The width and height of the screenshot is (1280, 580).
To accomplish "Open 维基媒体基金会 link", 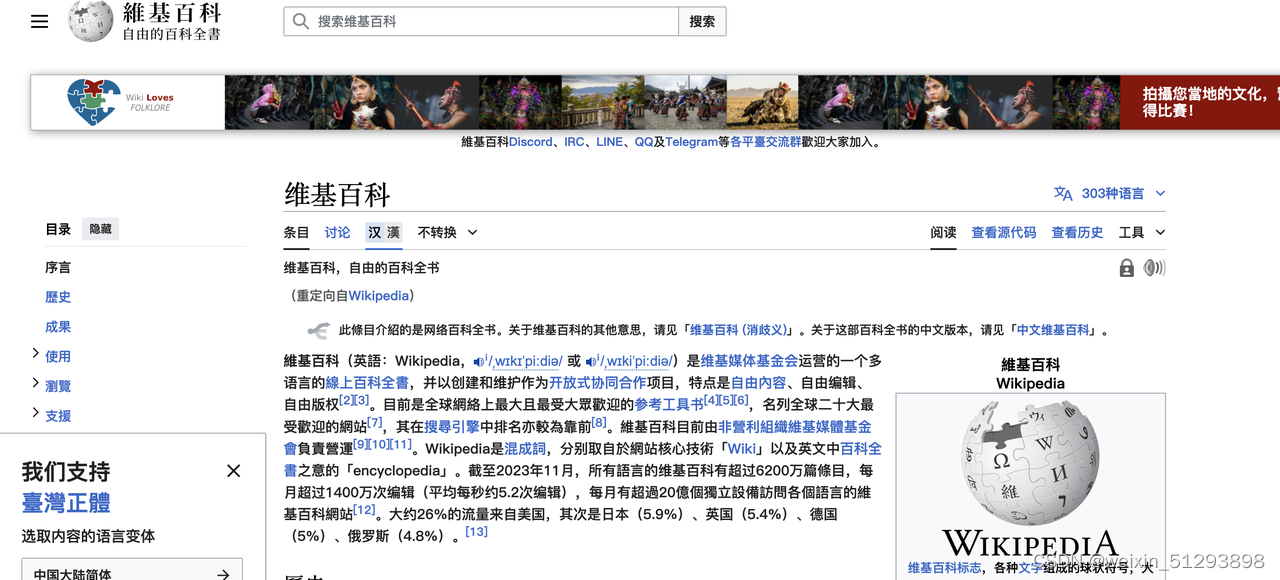I will [x=749, y=361].
